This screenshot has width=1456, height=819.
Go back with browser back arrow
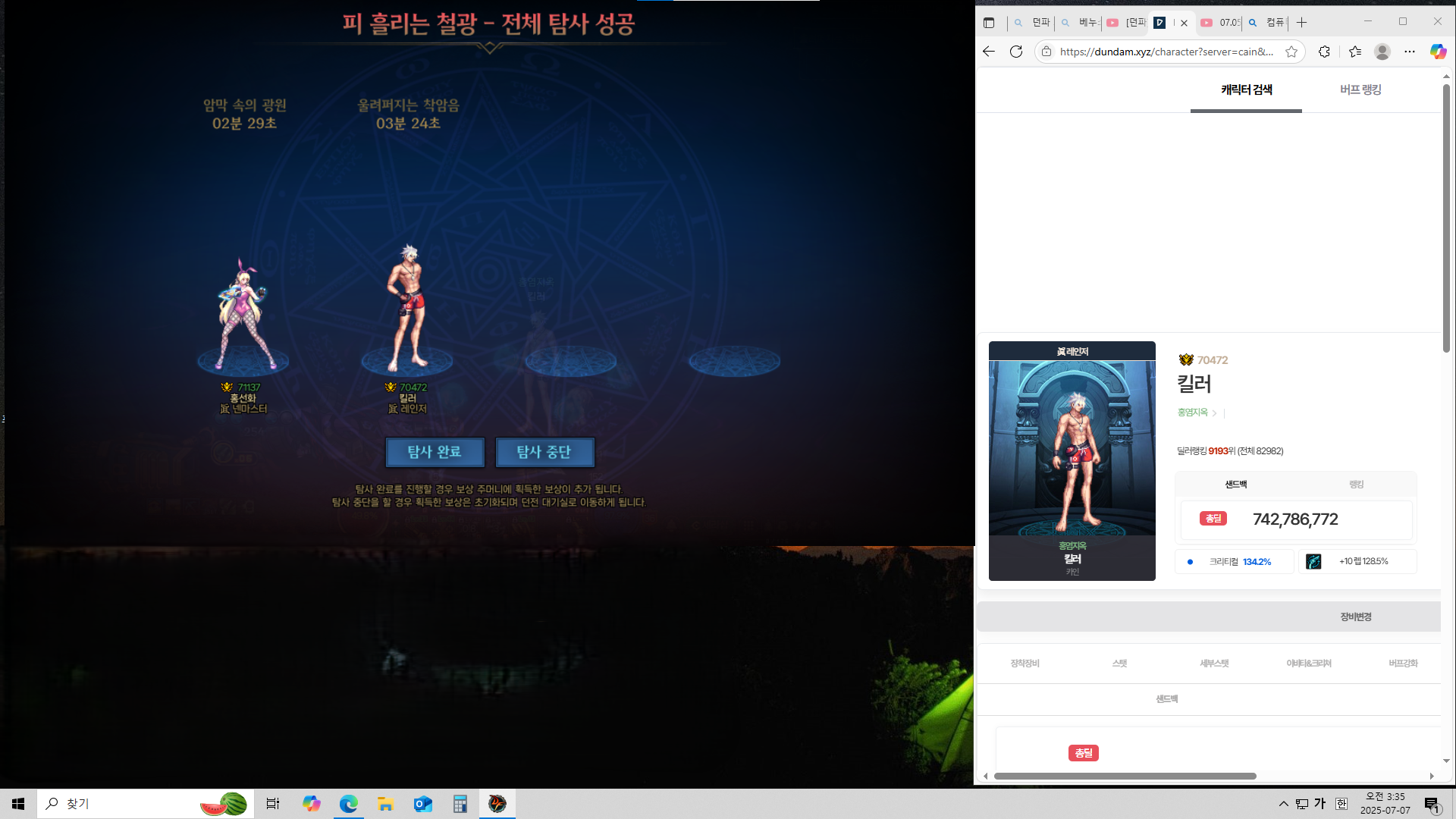pos(988,52)
